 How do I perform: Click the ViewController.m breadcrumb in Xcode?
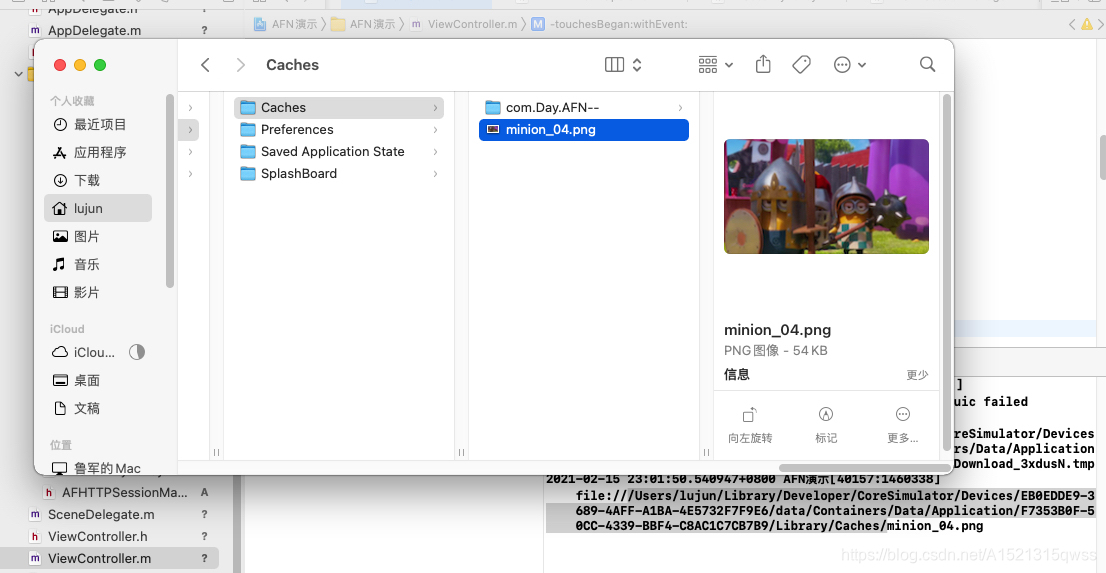pos(463,25)
